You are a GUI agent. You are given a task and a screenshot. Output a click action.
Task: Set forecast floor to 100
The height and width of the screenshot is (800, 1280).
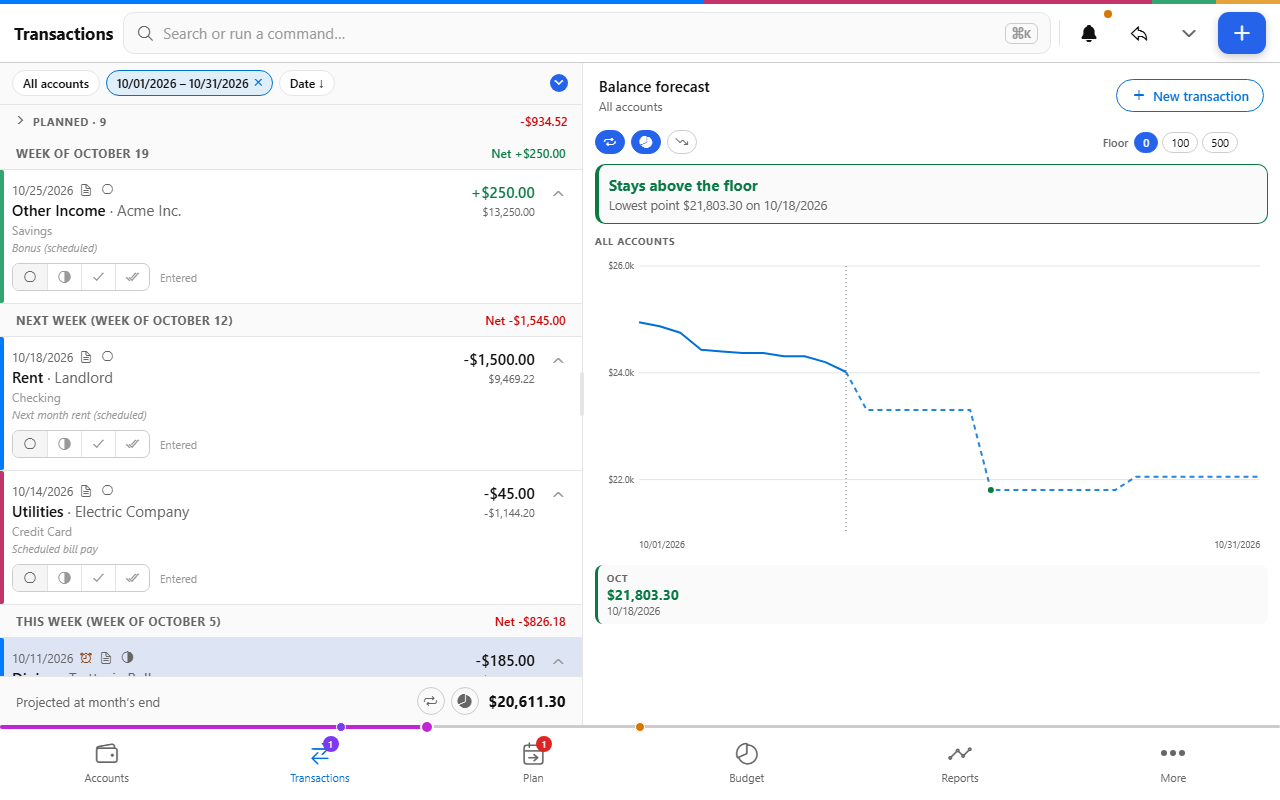1180,143
